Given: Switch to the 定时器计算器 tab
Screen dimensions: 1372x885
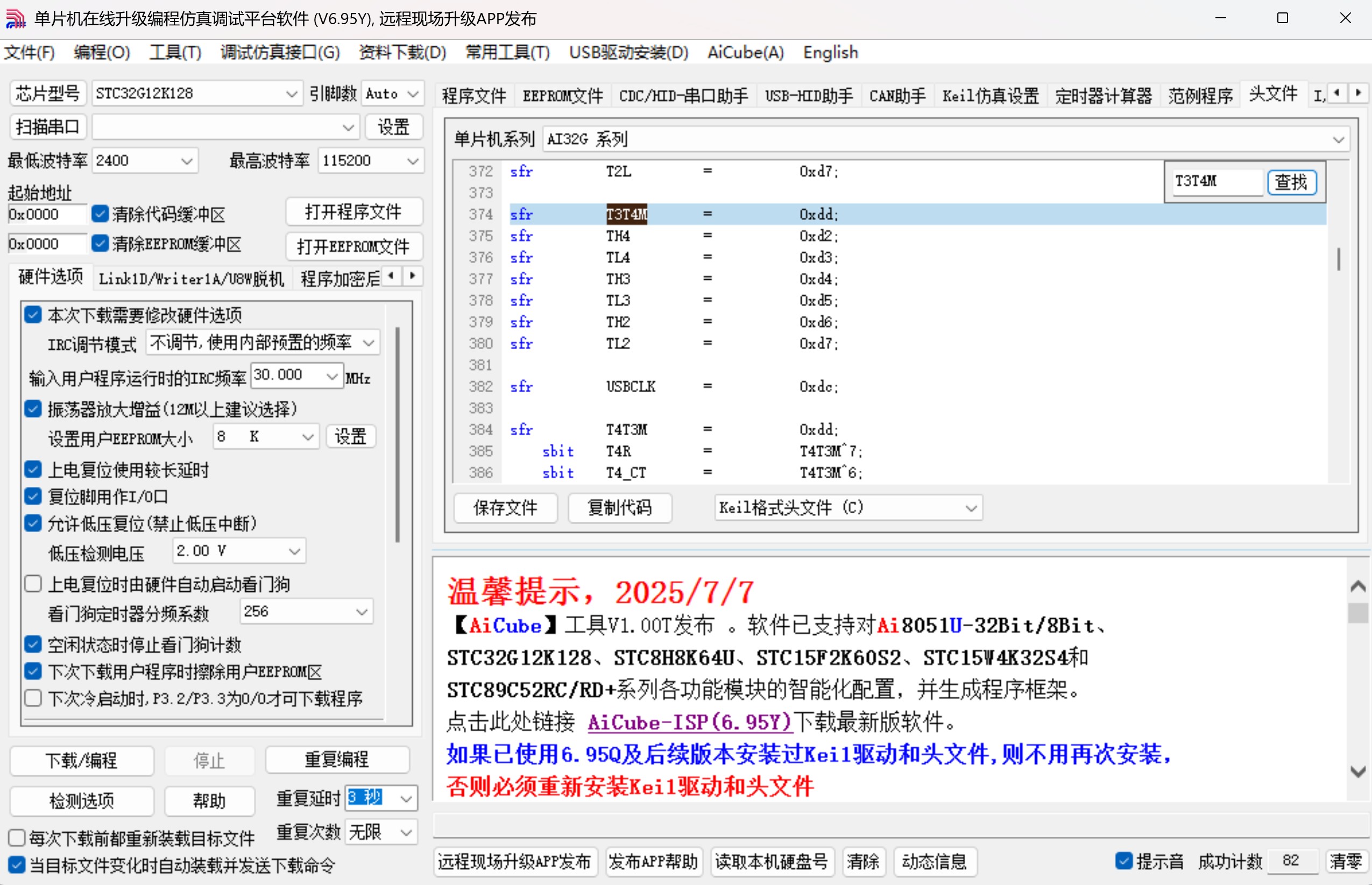Looking at the screenshot, I should 1103,95.
